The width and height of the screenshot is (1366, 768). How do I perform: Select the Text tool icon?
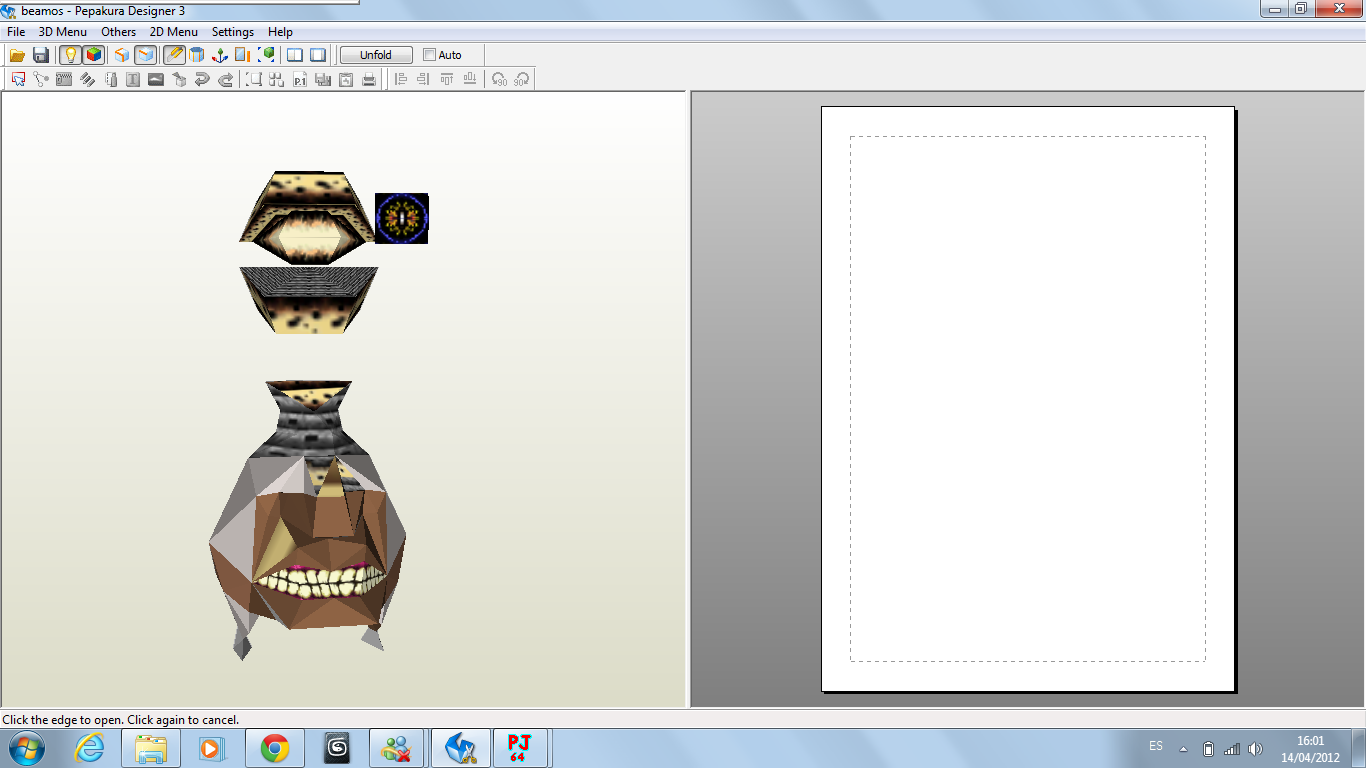tap(133, 79)
